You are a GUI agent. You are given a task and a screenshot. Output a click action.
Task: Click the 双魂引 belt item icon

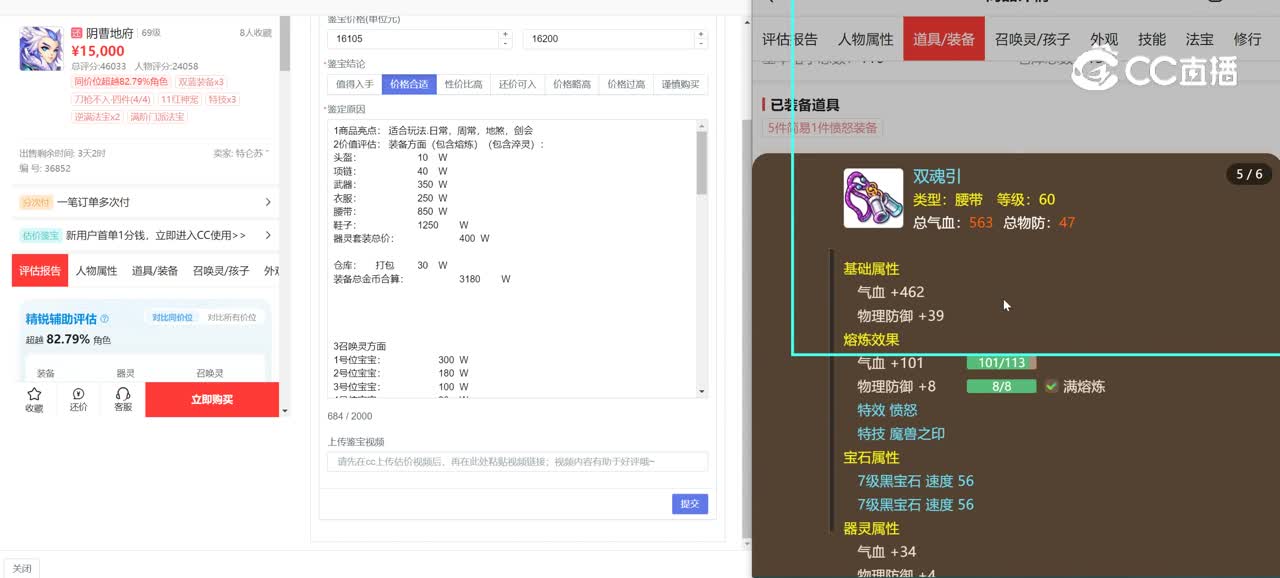pyautogui.click(x=873, y=198)
